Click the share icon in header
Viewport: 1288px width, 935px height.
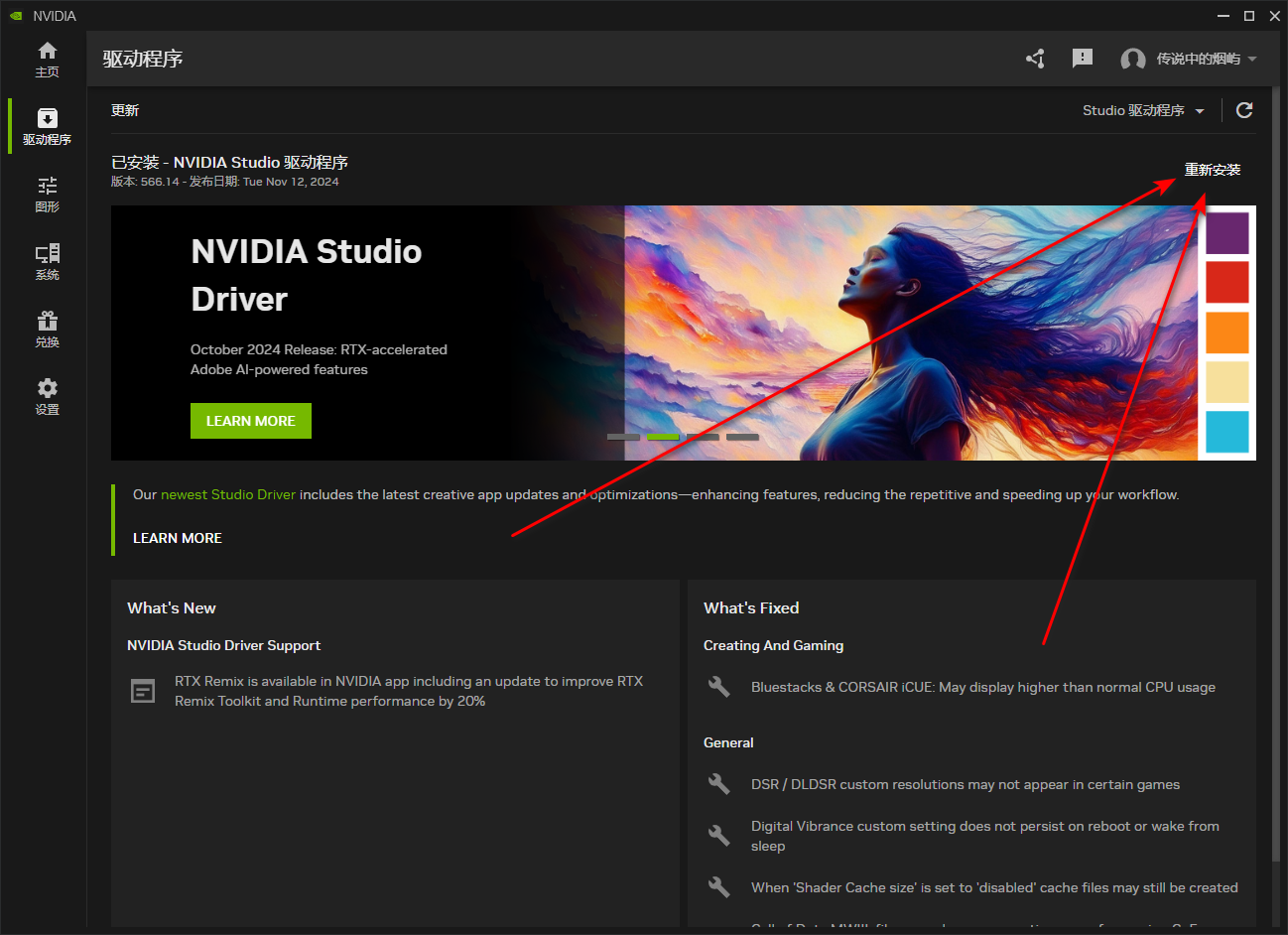tap(1035, 59)
